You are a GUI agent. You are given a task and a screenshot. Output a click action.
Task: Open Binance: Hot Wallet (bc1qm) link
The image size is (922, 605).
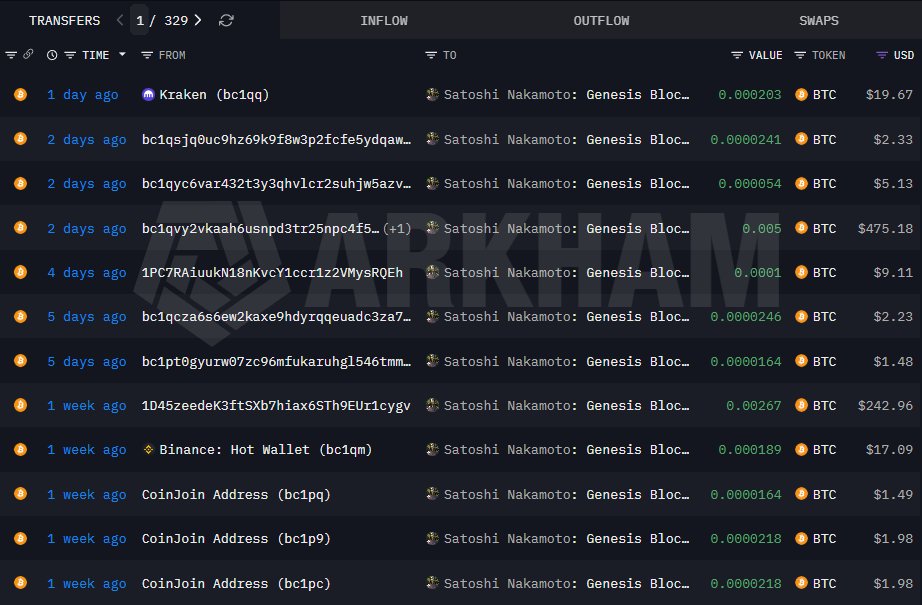[266, 450]
